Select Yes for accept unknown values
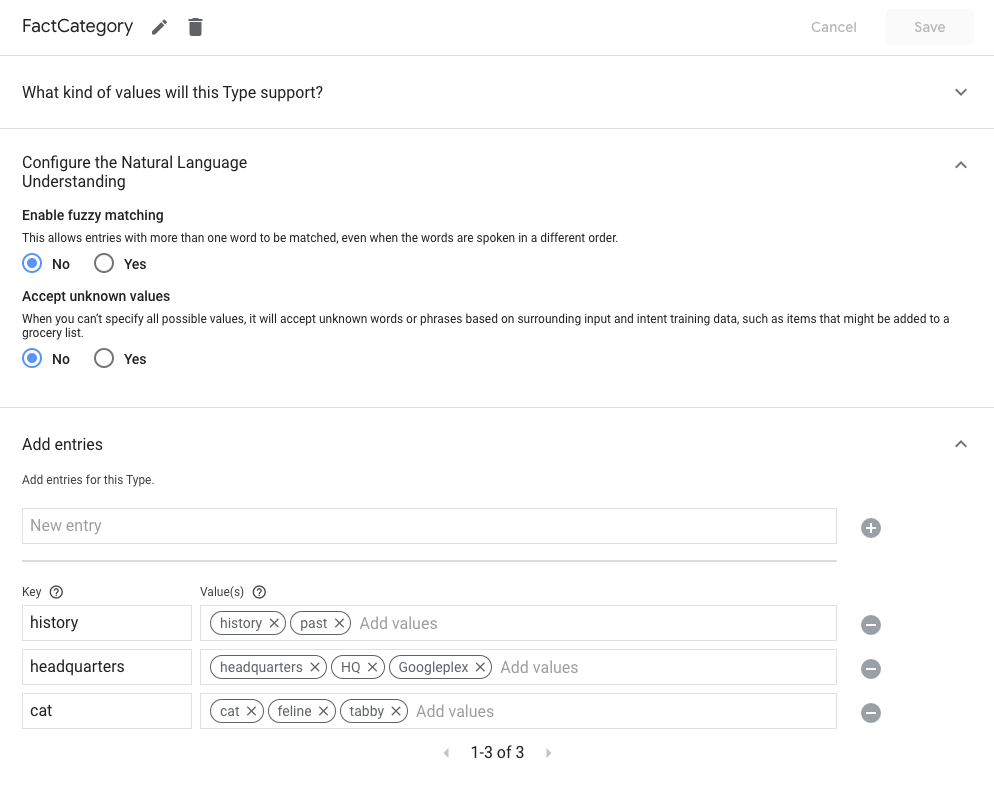The image size is (994, 791). tap(104, 359)
